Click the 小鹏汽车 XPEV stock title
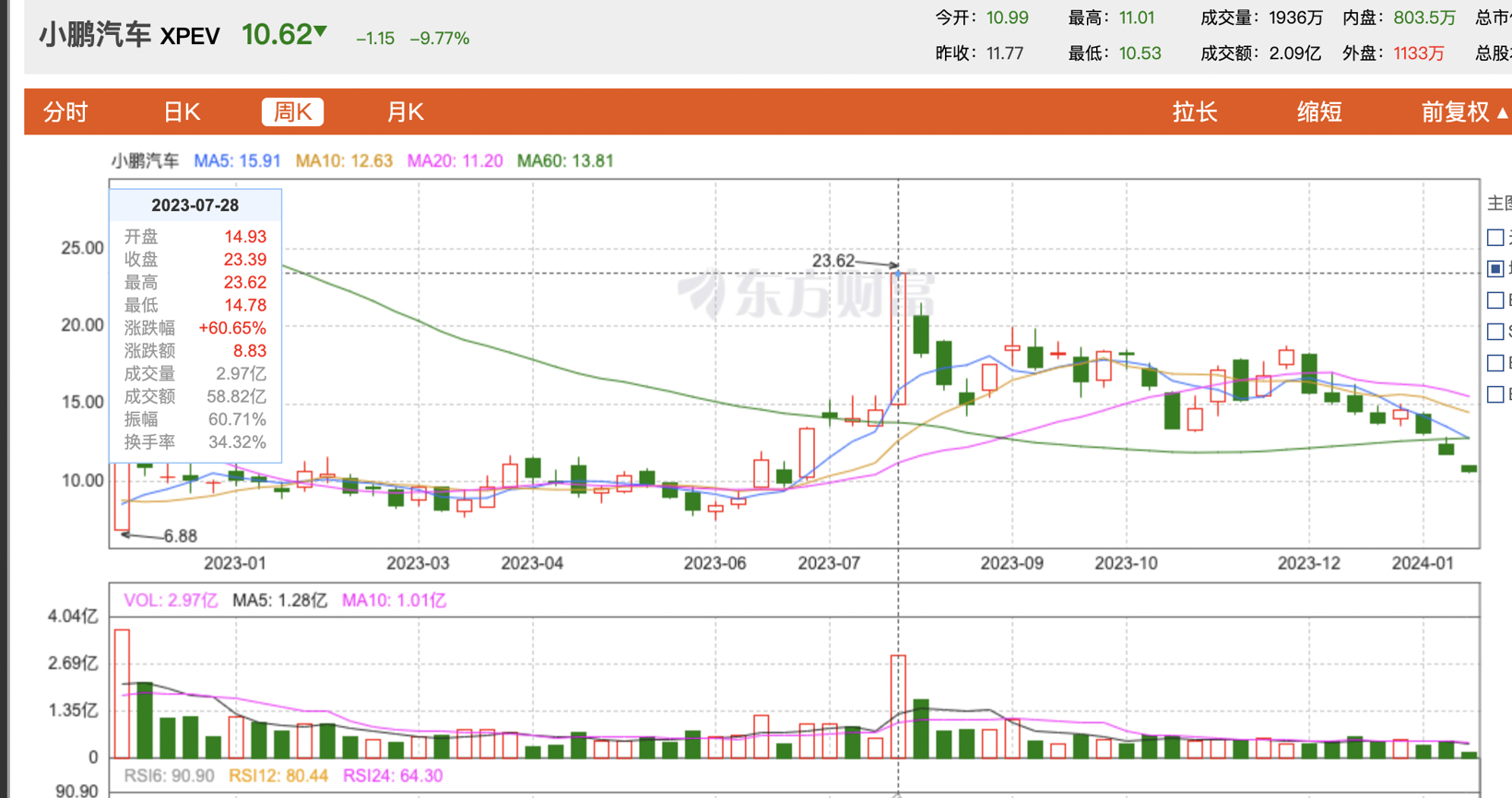Image resolution: width=1512 pixels, height=798 pixels. [129, 36]
